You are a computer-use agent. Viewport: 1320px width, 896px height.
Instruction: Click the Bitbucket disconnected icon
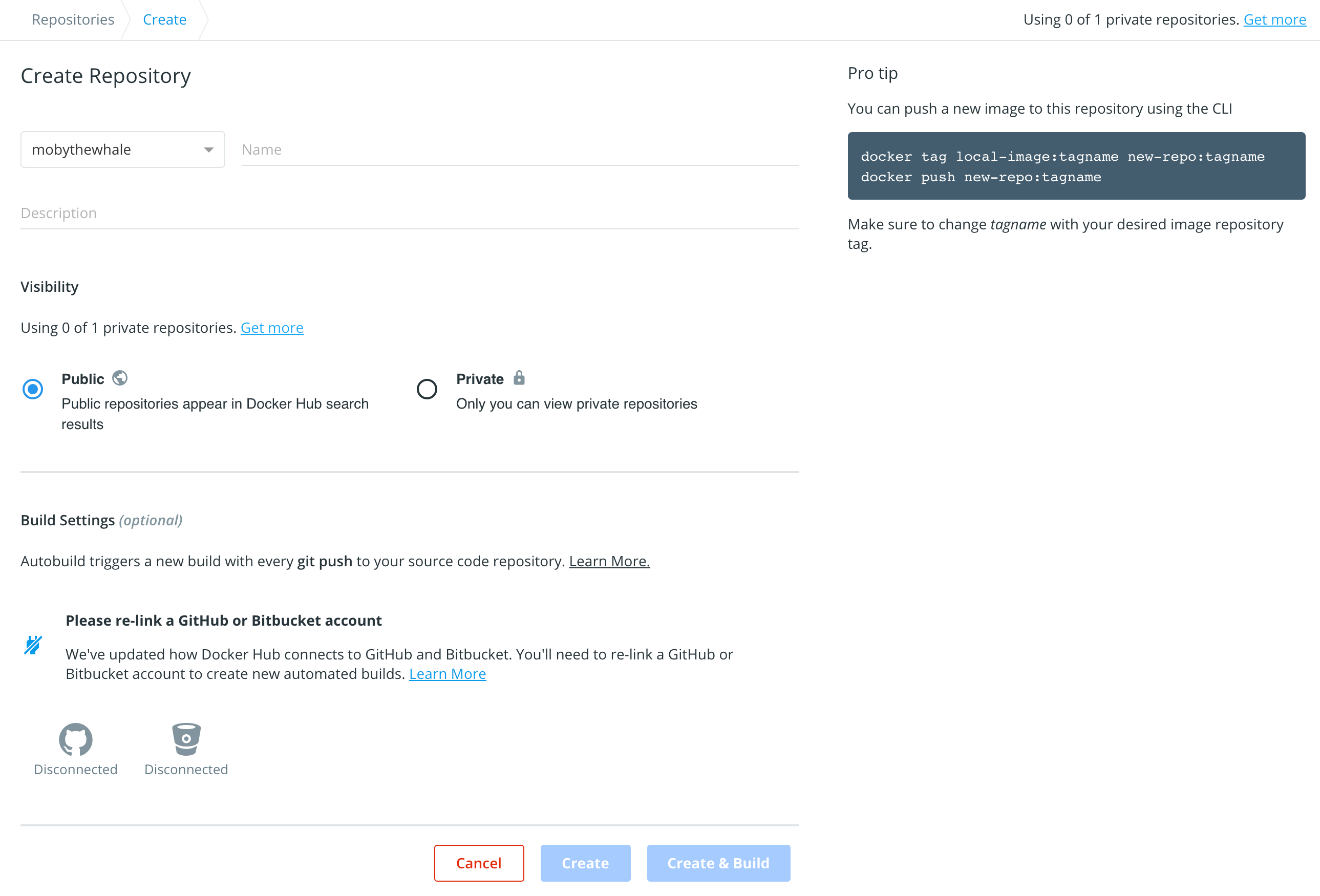point(186,738)
